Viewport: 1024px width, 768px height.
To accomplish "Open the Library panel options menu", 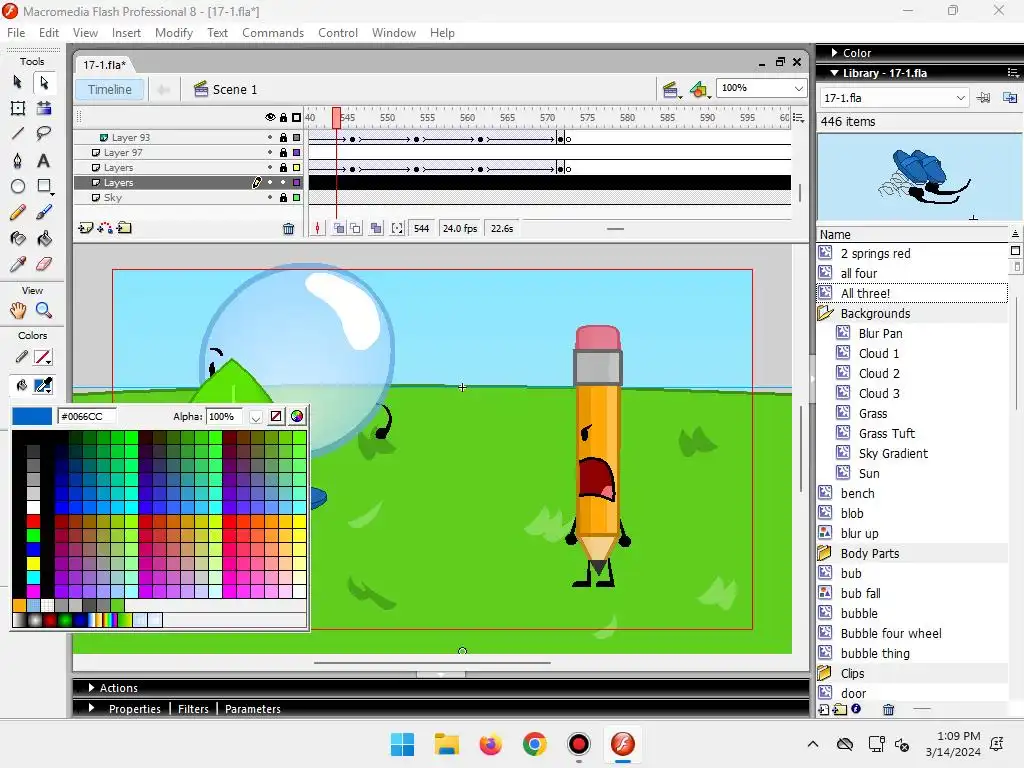I will pos(1013,72).
